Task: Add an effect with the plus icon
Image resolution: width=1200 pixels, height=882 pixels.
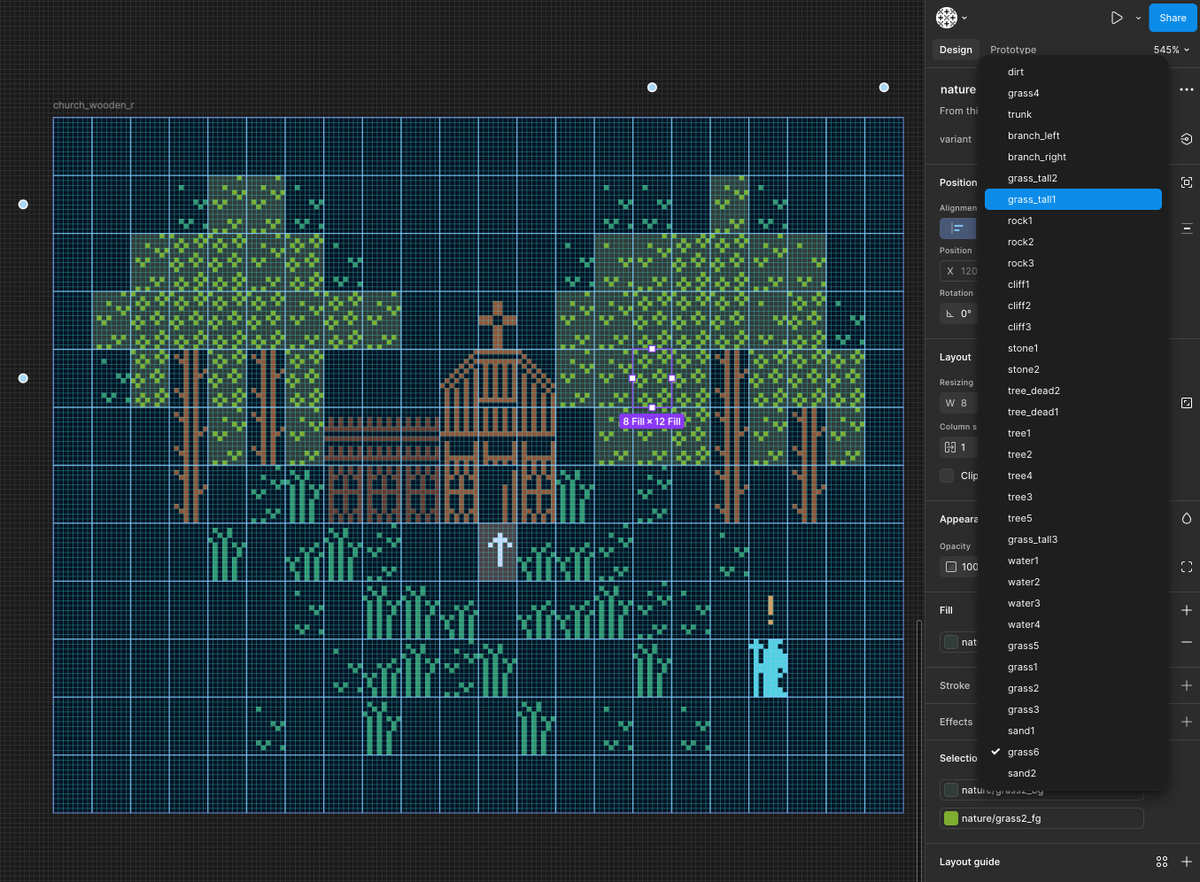Action: pyautogui.click(x=1186, y=722)
